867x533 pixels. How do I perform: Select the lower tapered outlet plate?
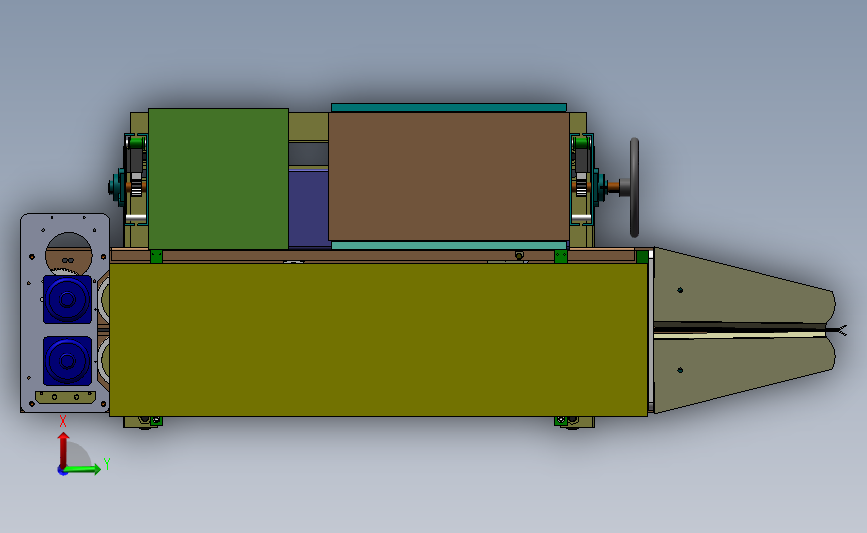(744, 373)
